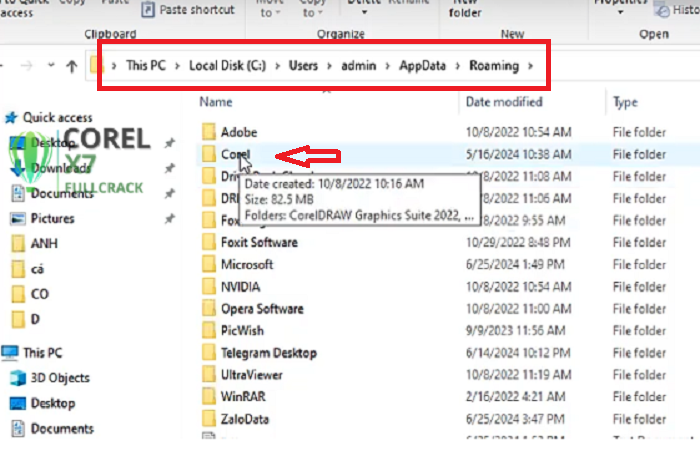Screen dimensions: 700x451
Task: Click the forward navigation arrow
Action: (x=27, y=66)
